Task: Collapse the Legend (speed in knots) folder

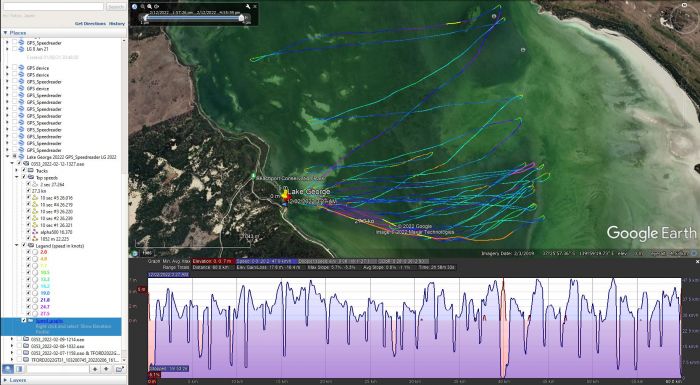Action: pos(17,246)
